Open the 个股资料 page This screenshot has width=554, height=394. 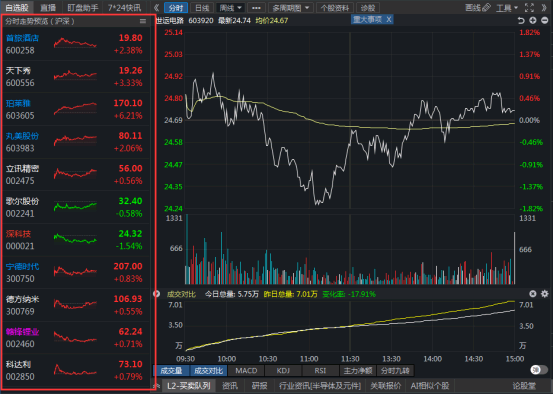click(335, 8)
